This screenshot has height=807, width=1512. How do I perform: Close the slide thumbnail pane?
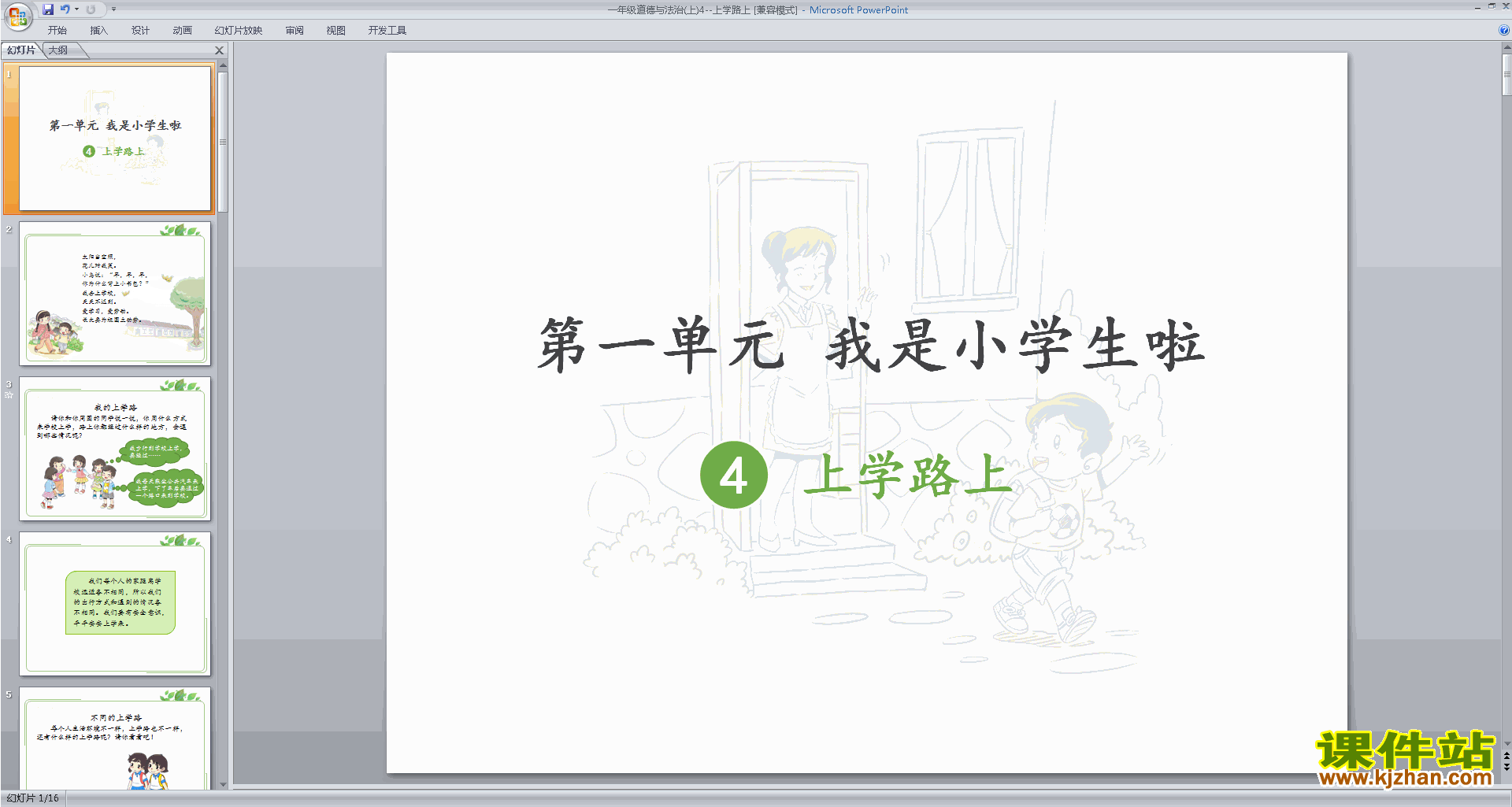click(x=220, y=50)
